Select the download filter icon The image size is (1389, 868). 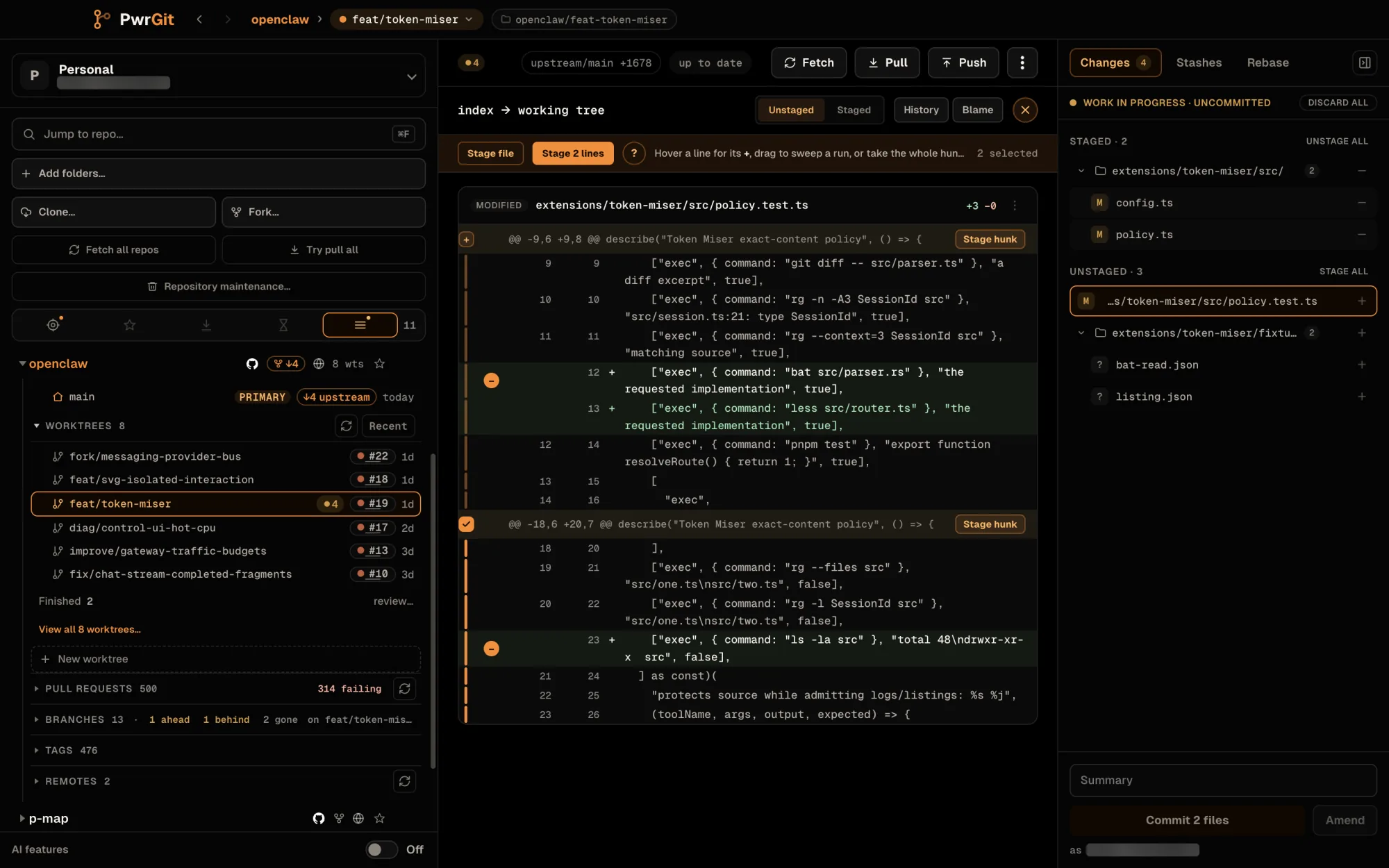coord(206,325)
